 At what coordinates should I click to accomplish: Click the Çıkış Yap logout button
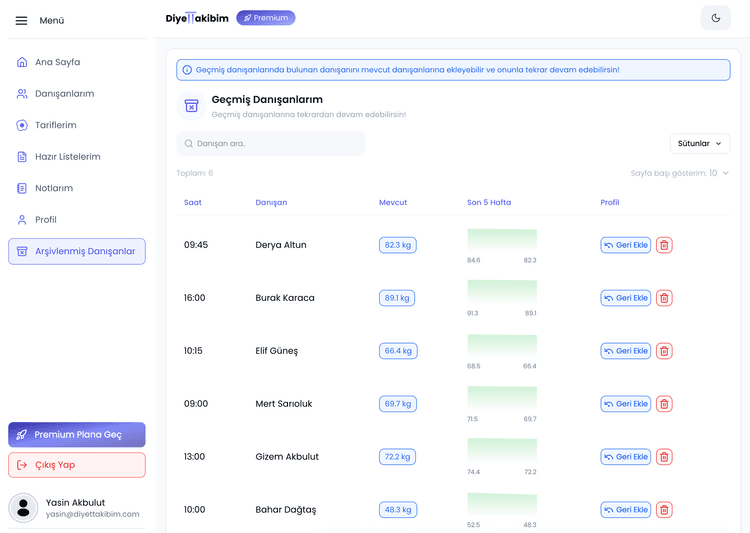click(x=77, y=465)
